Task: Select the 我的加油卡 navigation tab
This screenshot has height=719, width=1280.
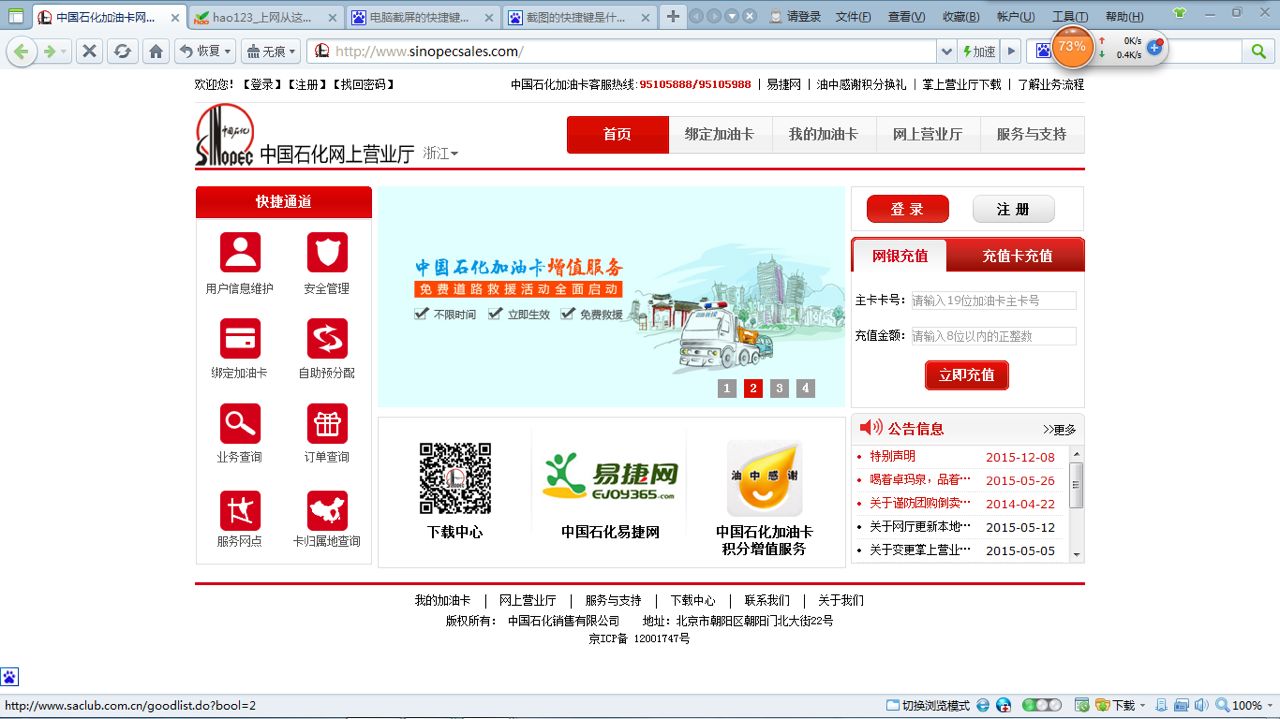Action: point(823,134)
